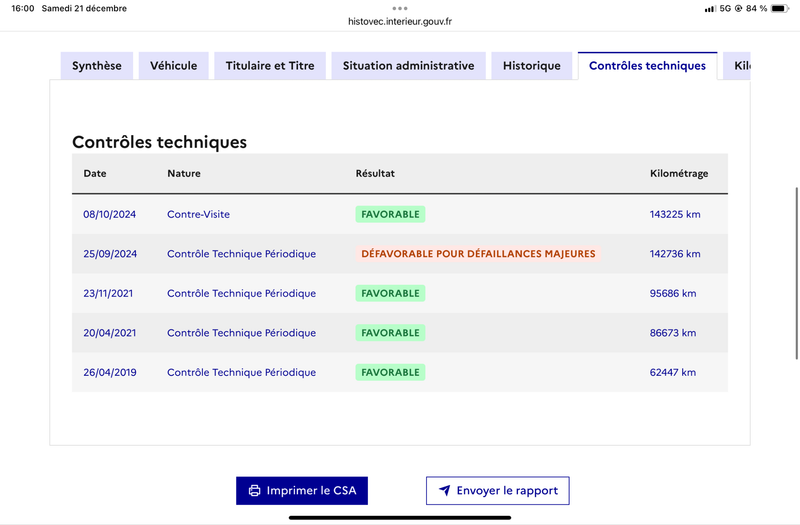The width and height of the screenshot is (800, 525).
Task: Tap the three-dot multitasking indicator at top
Action: point(400,8)
